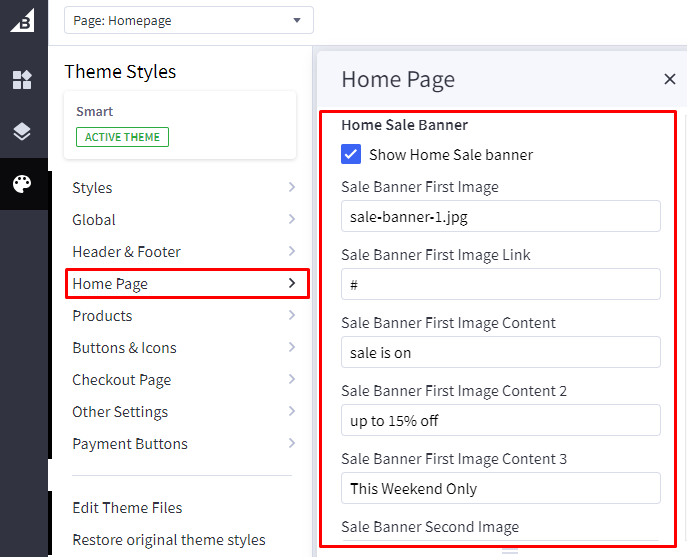Click the Sale Banner First Image field

coord(500,216)
